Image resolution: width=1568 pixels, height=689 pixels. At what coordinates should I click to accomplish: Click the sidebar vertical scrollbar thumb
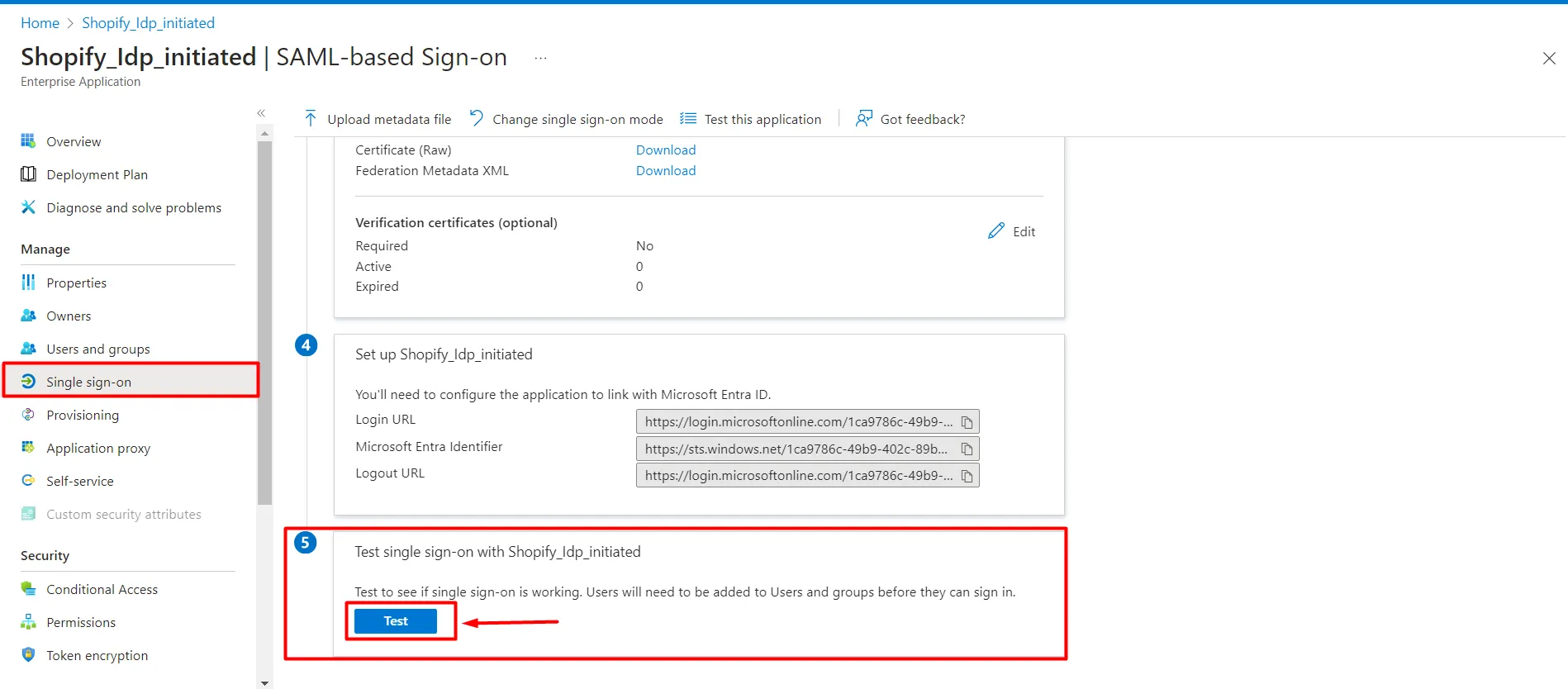click(x=264, y=322)
